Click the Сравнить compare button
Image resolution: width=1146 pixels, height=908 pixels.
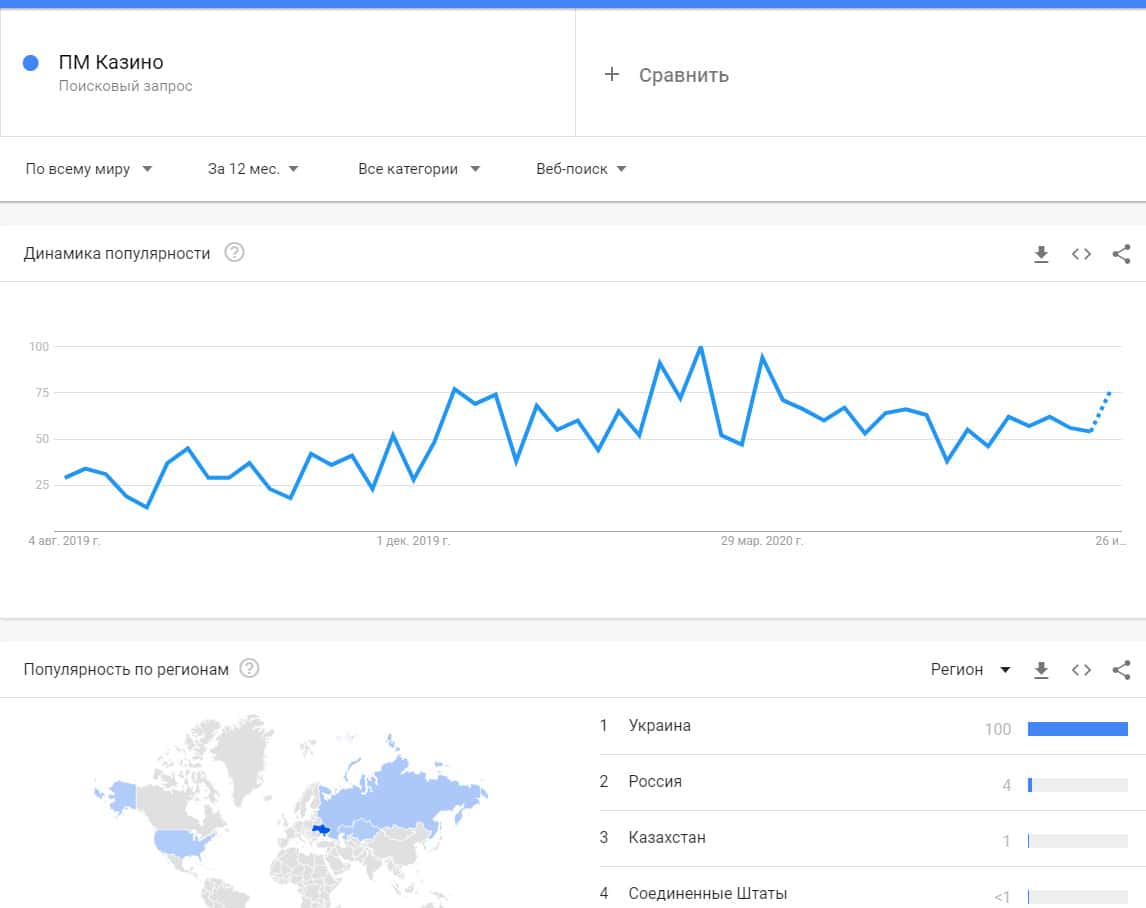[x=683, y=75]
